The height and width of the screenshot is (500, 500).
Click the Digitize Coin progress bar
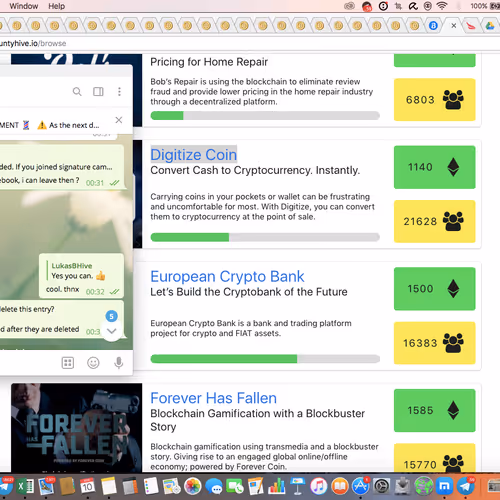pyautogui.click(x=265, y=237)
